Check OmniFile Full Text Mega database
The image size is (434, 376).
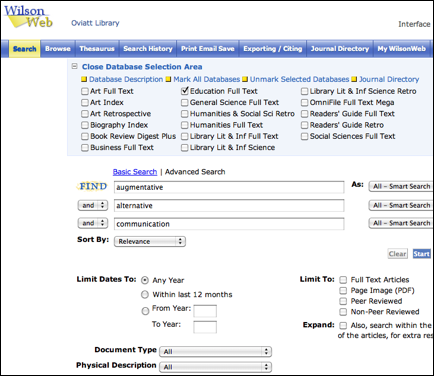(304, 103)
